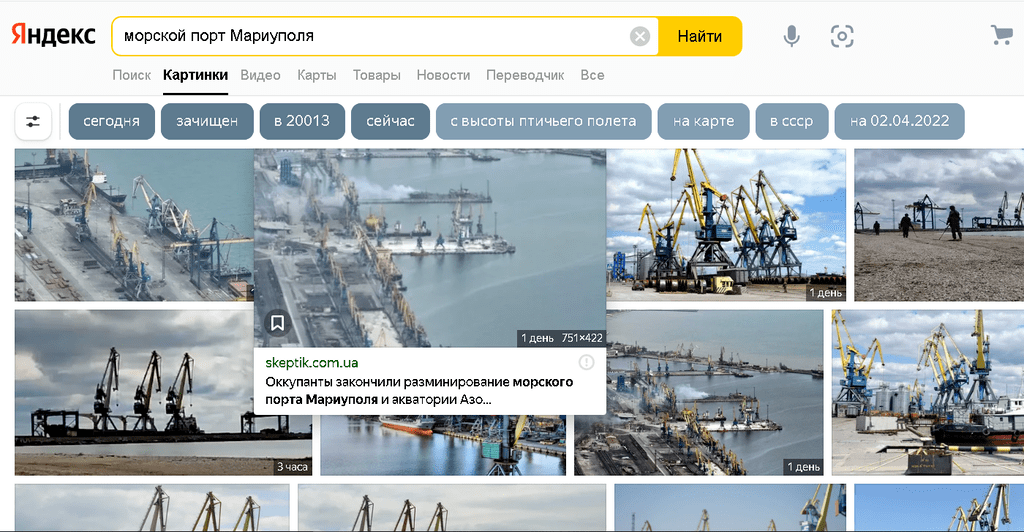Click into the search input field

pos(370,37)
